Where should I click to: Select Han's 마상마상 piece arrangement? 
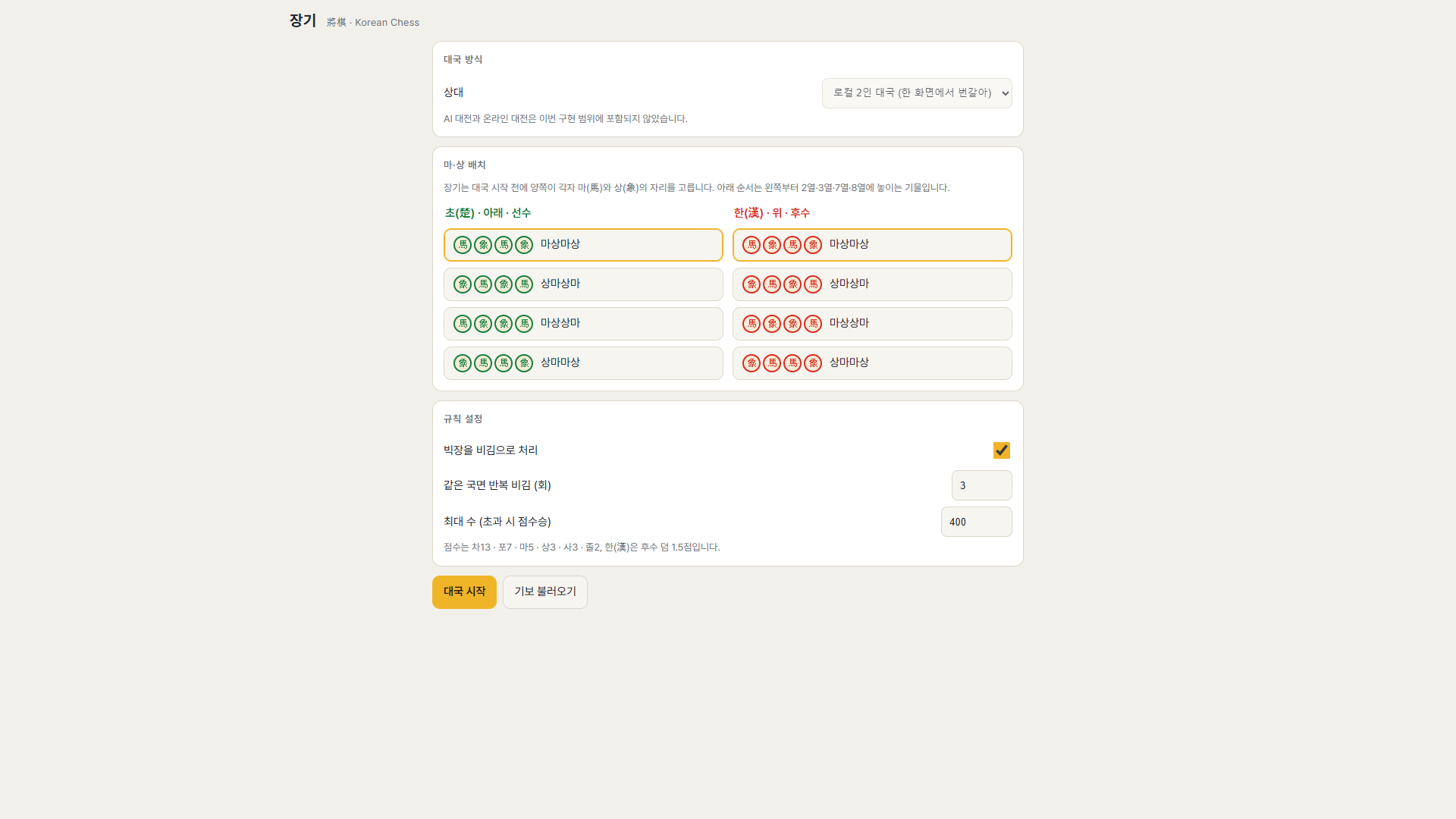point(872,245)
